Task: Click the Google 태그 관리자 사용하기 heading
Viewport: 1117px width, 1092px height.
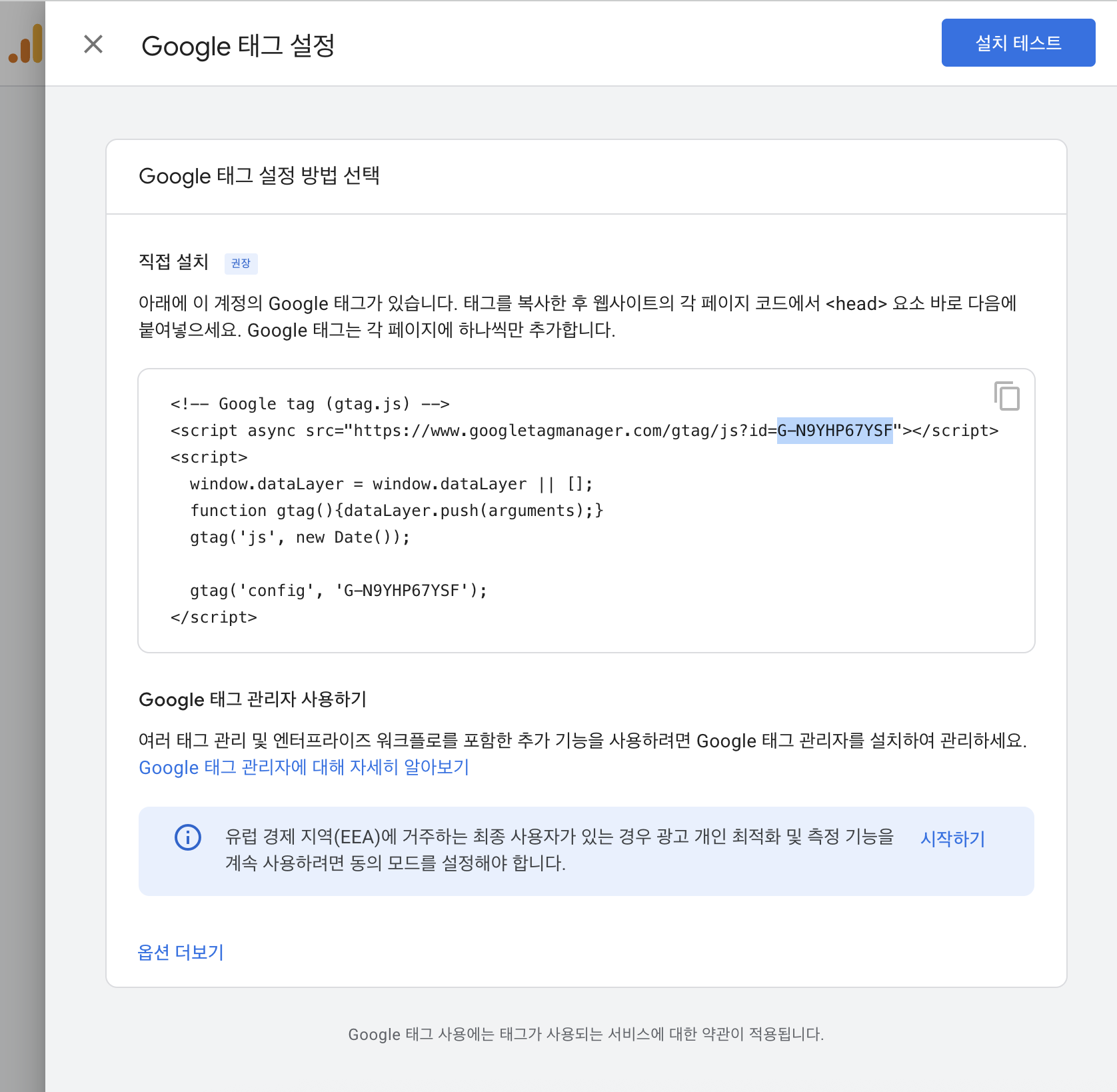Action: click(253, 699)
